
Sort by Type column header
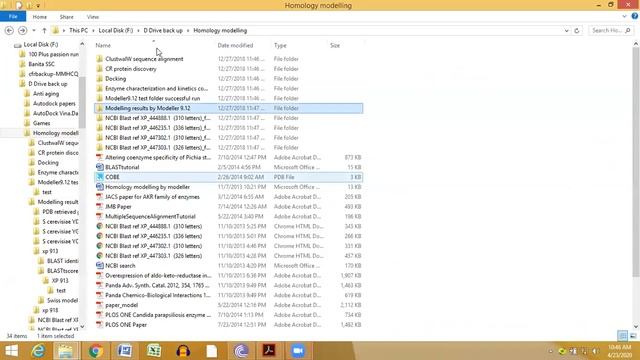tap(280, 45)
